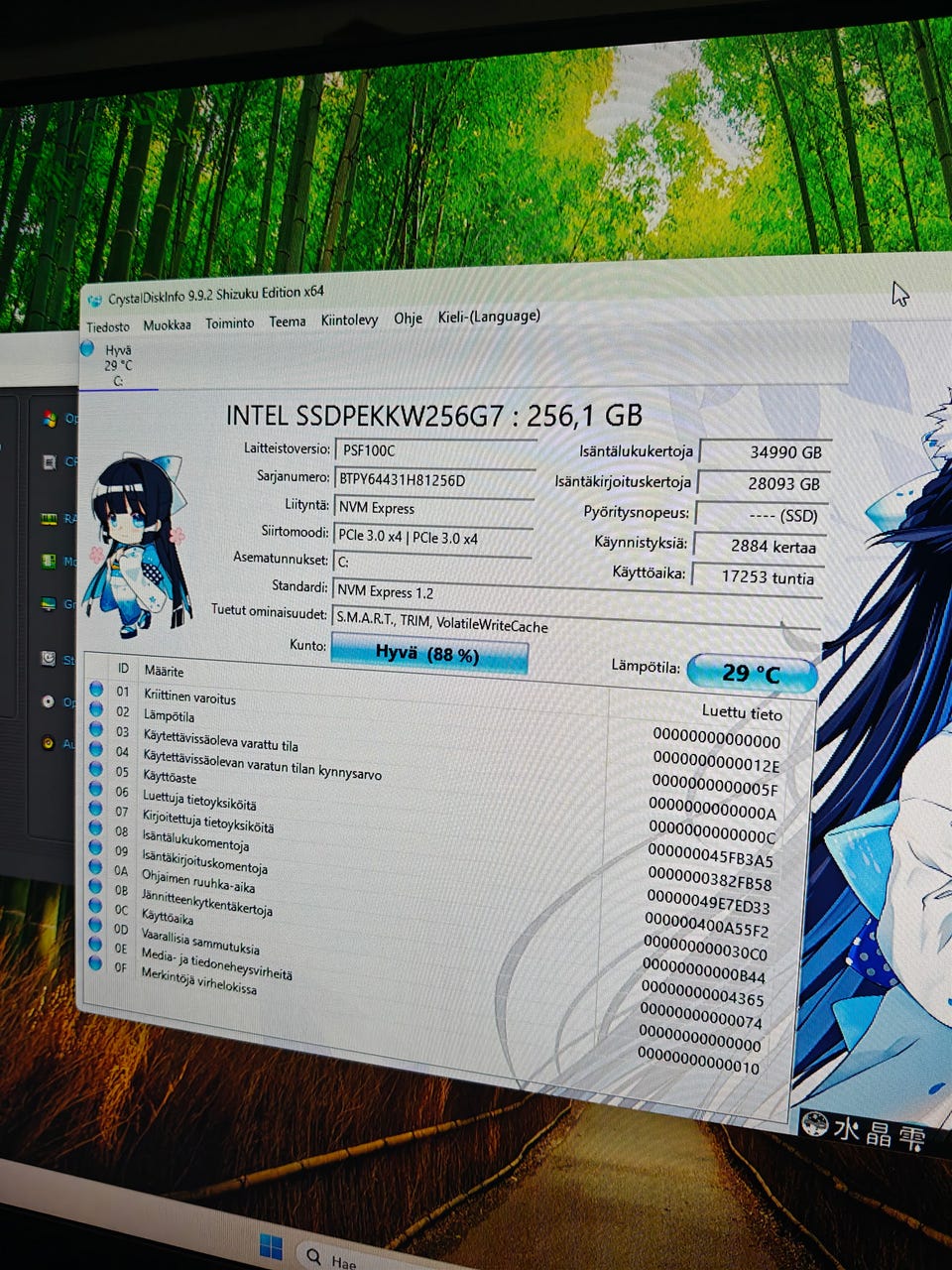Click the serial number field BTPY64431H81256D
The width and height of the screenshot is (952, 1270).
click(x=435, y=479)
